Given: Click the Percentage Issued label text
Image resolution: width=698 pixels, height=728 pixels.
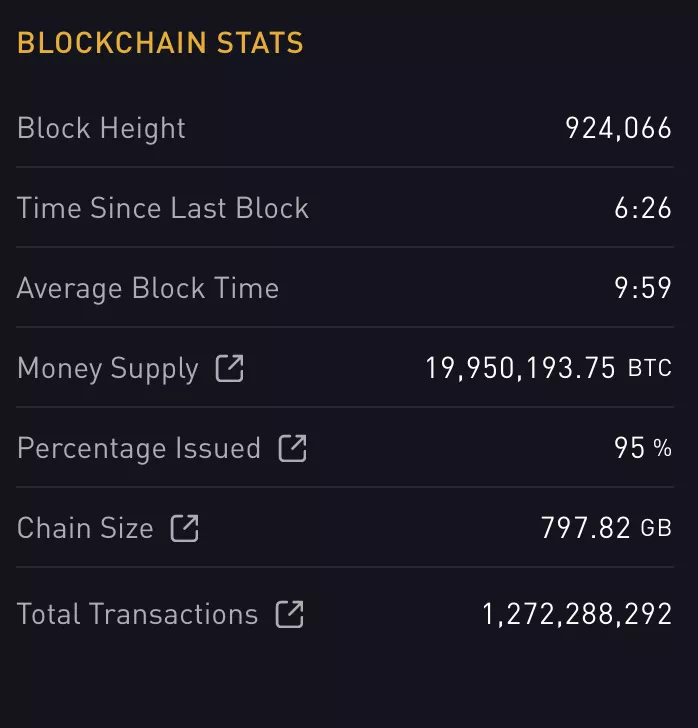Looking at the screenshot, I should click(x=139, y=448).
